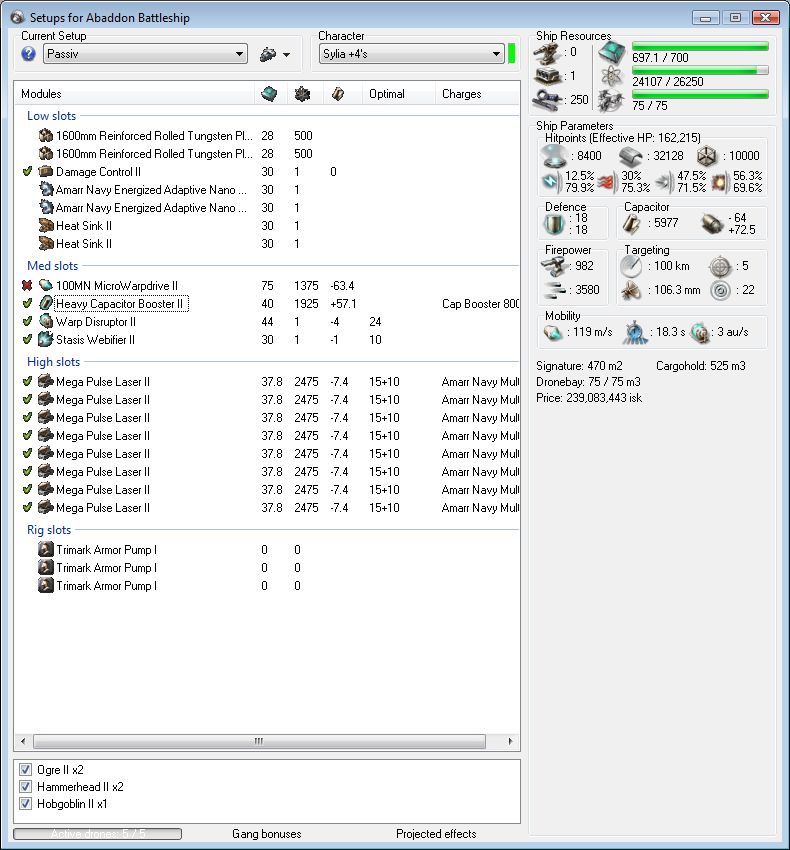
Task: Select the last Trimark Armor Pump I row
Action: coord(267,585)
